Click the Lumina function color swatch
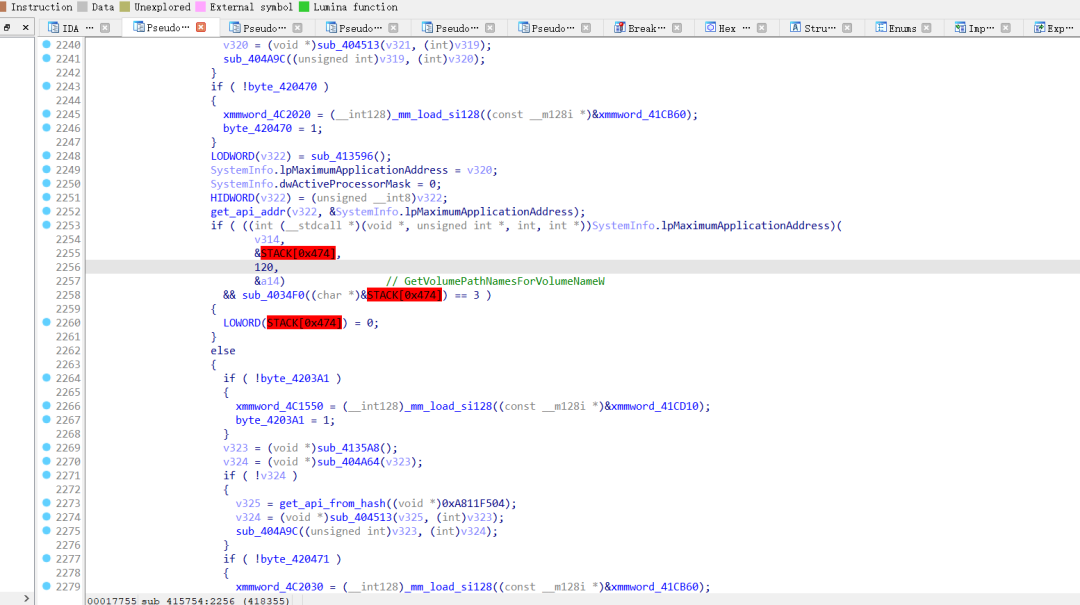 (304, 7)
